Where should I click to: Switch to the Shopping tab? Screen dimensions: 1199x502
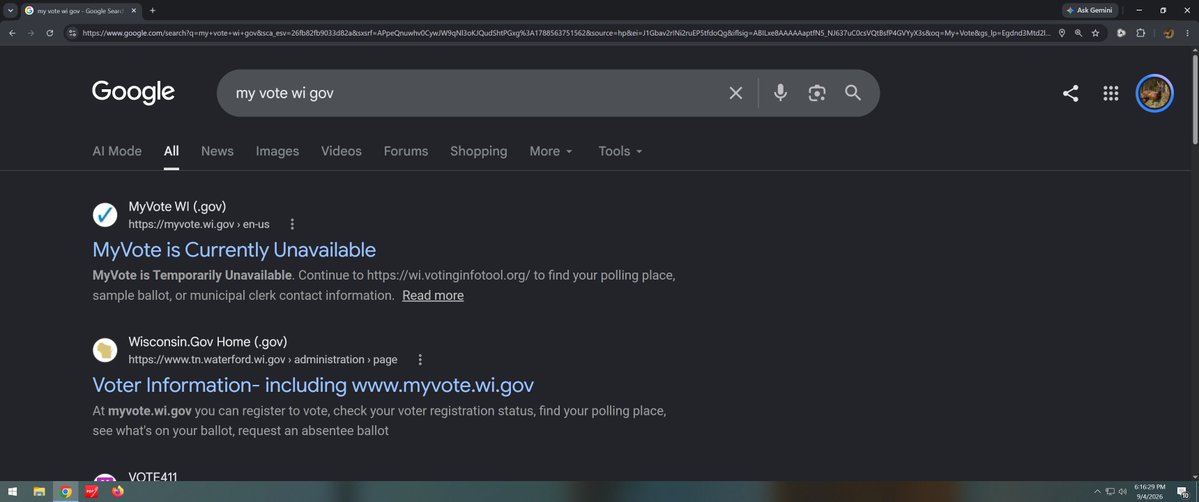click(479, 152)
